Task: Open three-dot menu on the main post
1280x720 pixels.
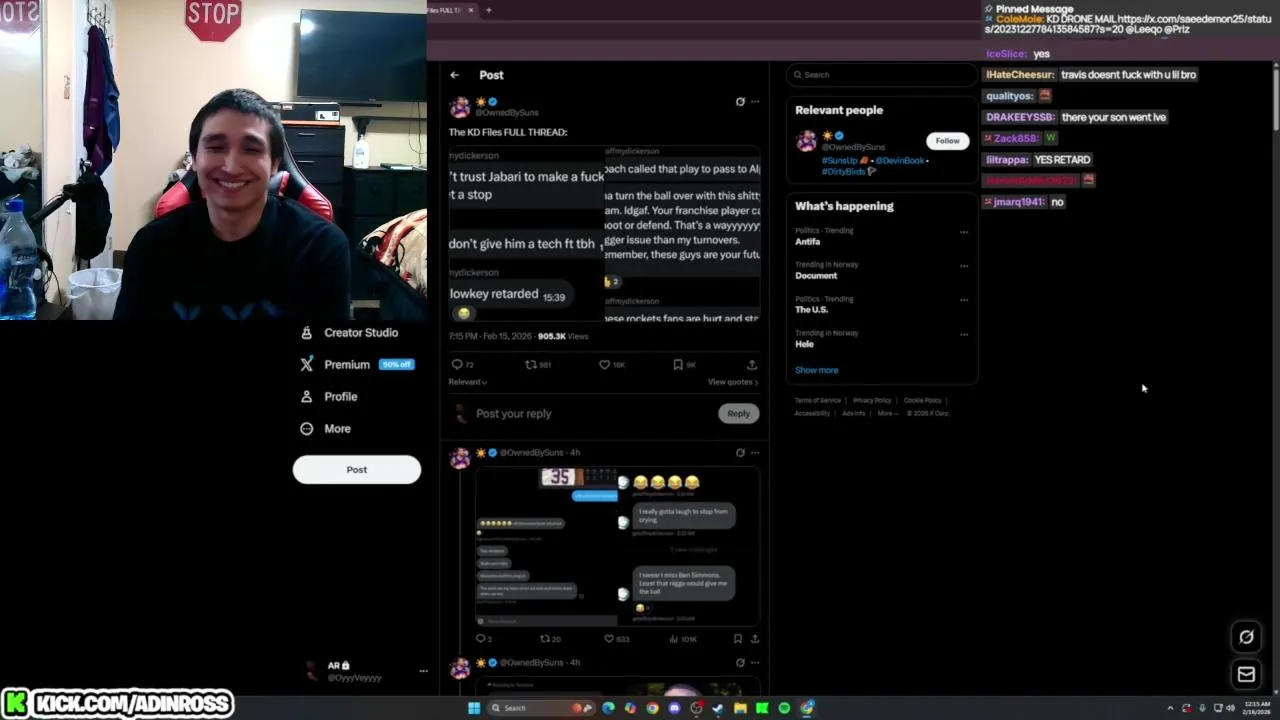Action: tap(755, 101)
